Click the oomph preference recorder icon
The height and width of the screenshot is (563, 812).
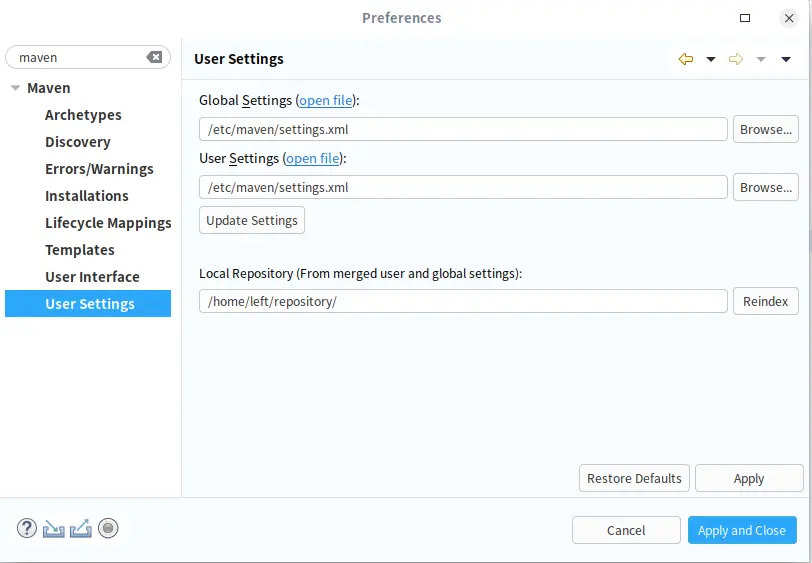(108, 529)
